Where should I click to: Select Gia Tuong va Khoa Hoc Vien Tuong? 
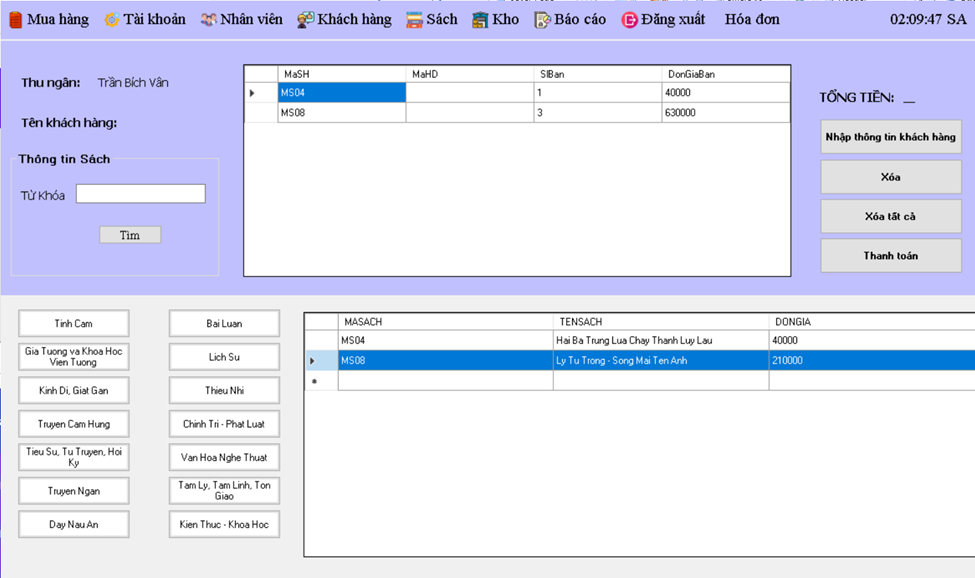[74, 357]
